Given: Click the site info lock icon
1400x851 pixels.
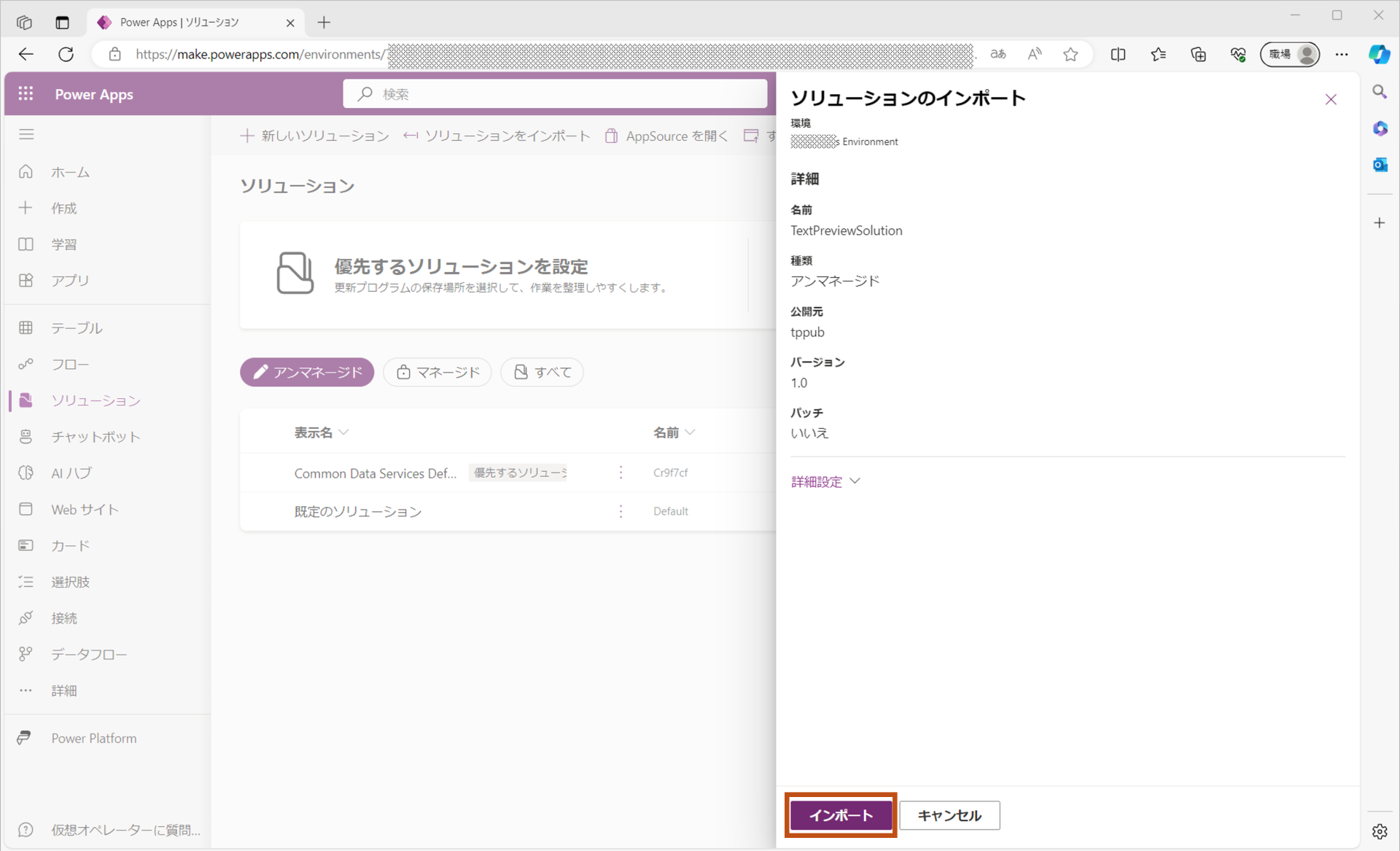Looking at the screenshot, I should point(114,54).
